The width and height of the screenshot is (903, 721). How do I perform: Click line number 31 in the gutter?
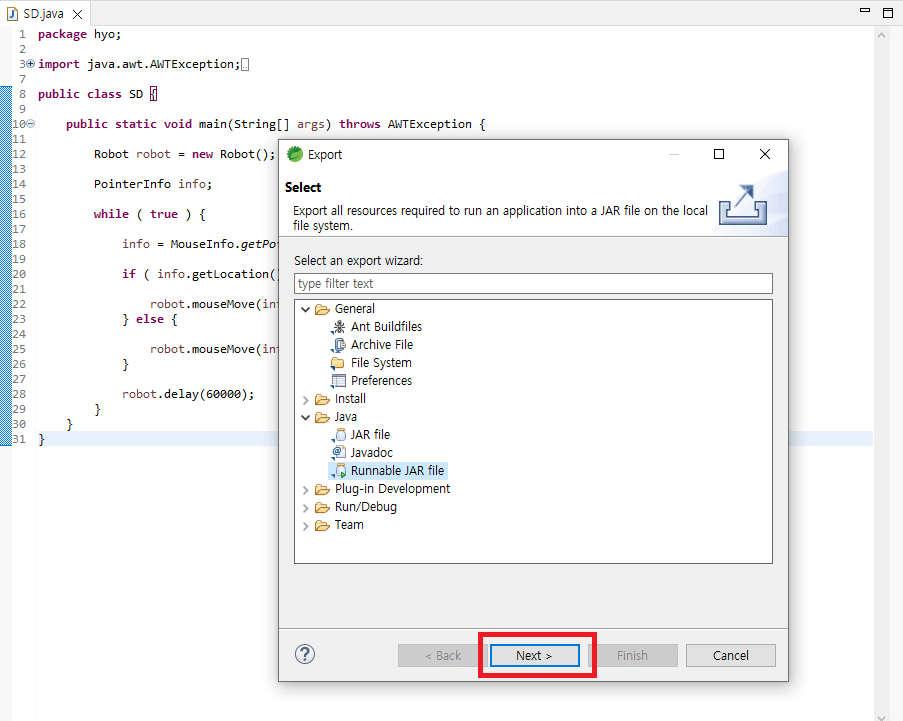pyautogui.click(x=19, y=439)
